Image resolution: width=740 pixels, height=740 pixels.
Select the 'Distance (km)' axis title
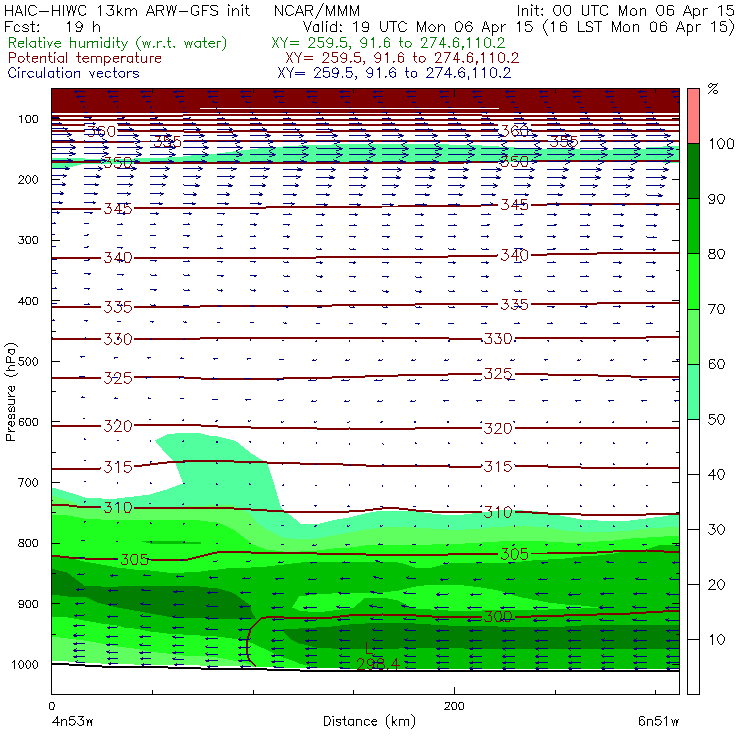(369, 721)
